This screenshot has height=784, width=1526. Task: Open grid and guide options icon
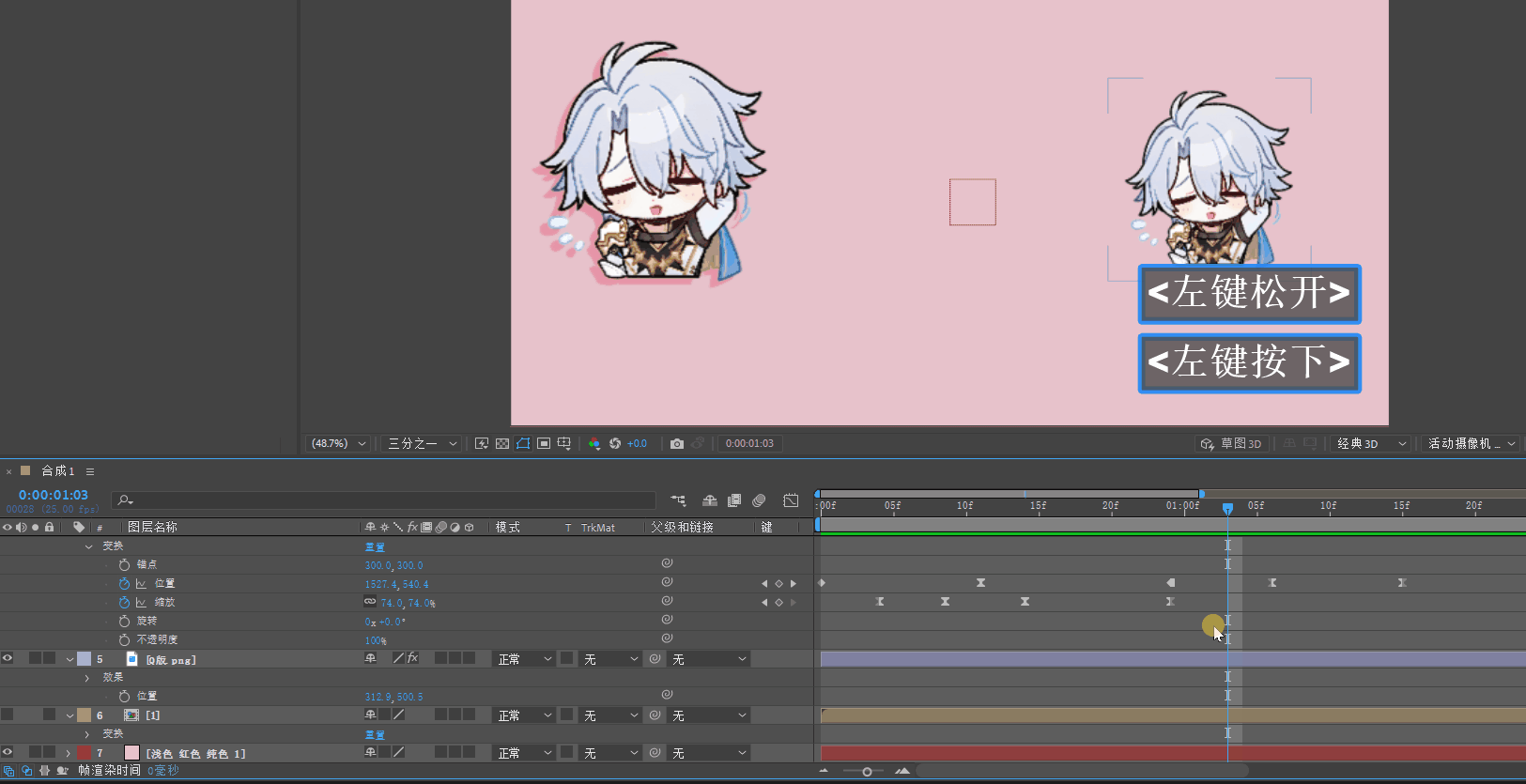click(564, 443)
